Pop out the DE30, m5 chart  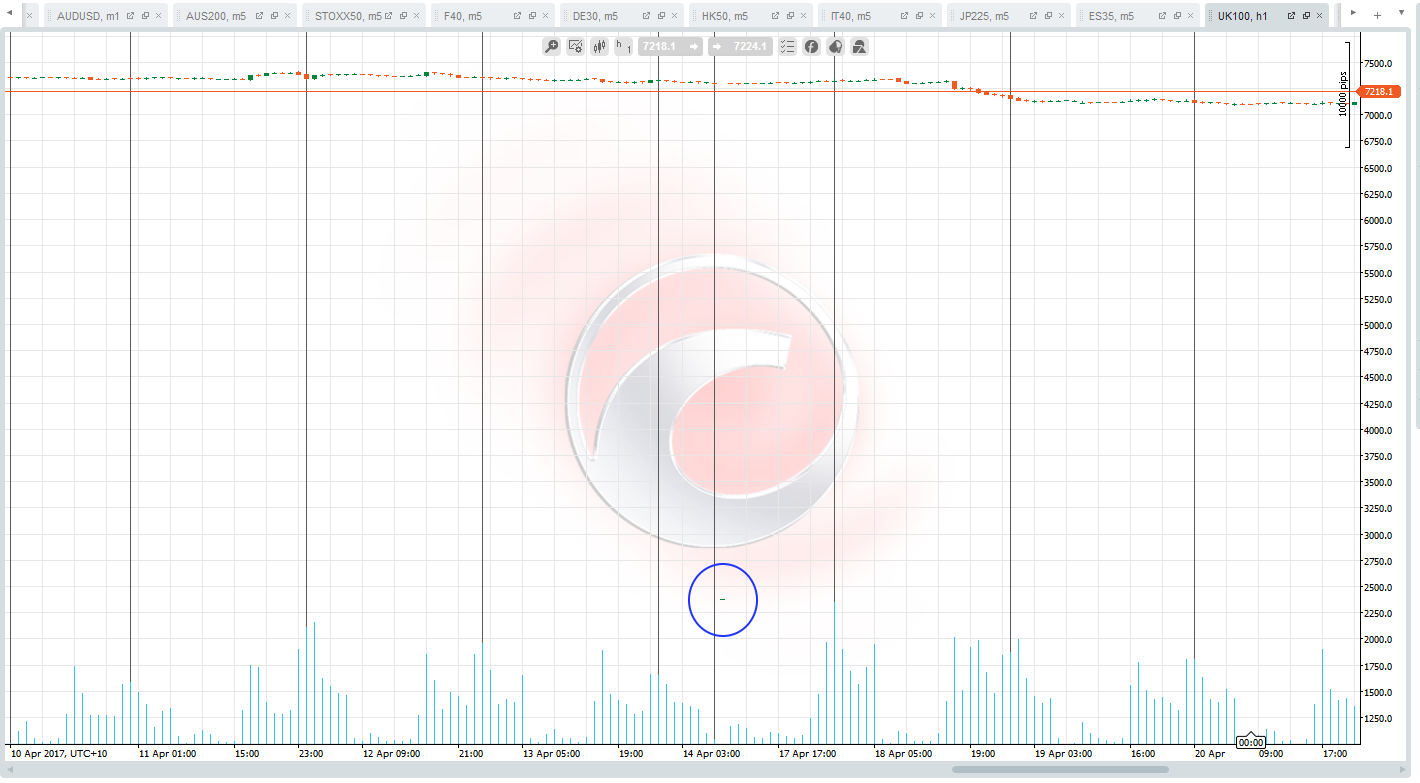(647, 16)
